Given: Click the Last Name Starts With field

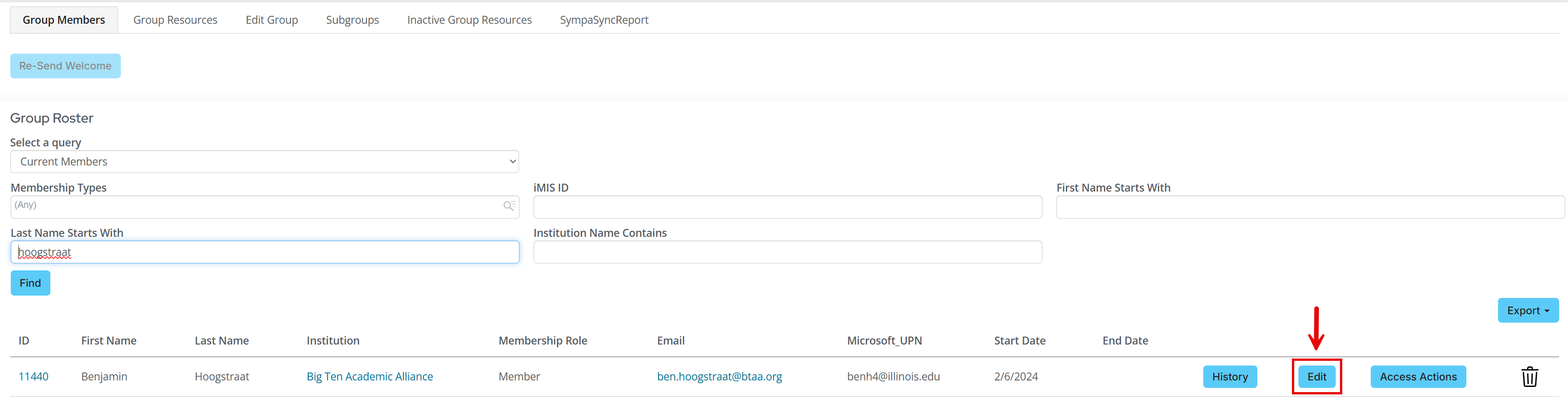Looking at the screenshot, I should 265,252.
